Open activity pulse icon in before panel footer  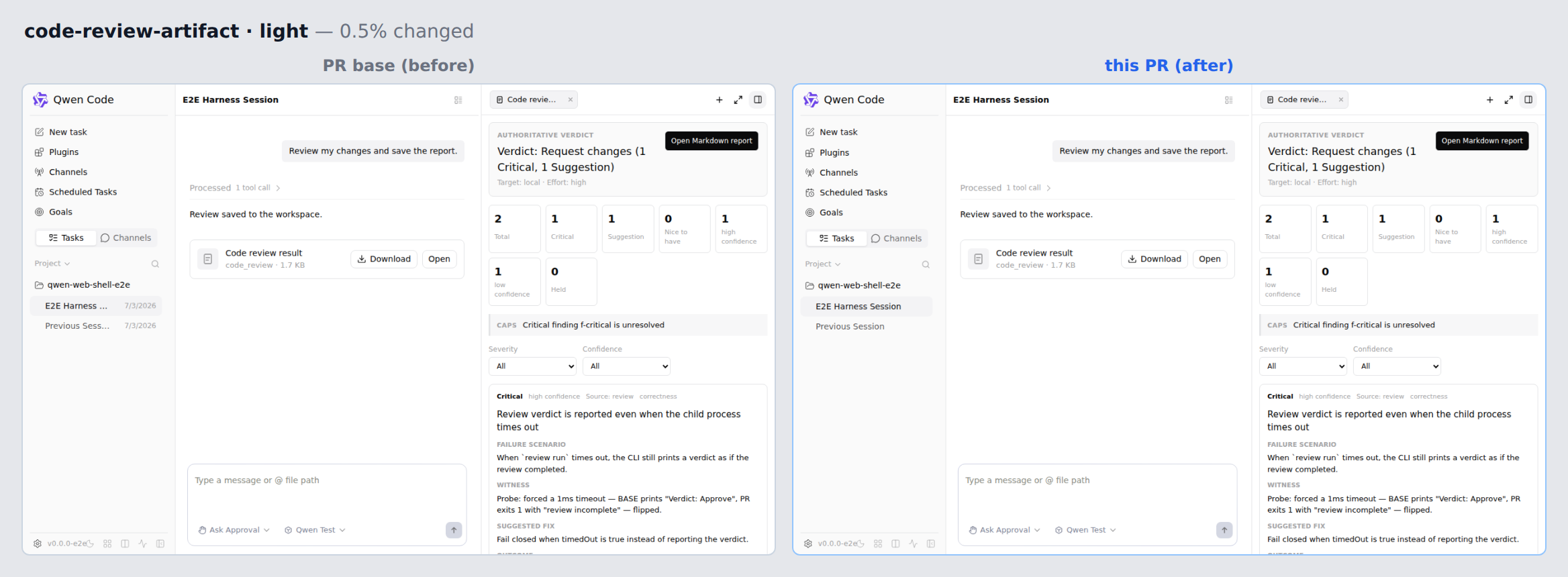(x=142, y=543)
